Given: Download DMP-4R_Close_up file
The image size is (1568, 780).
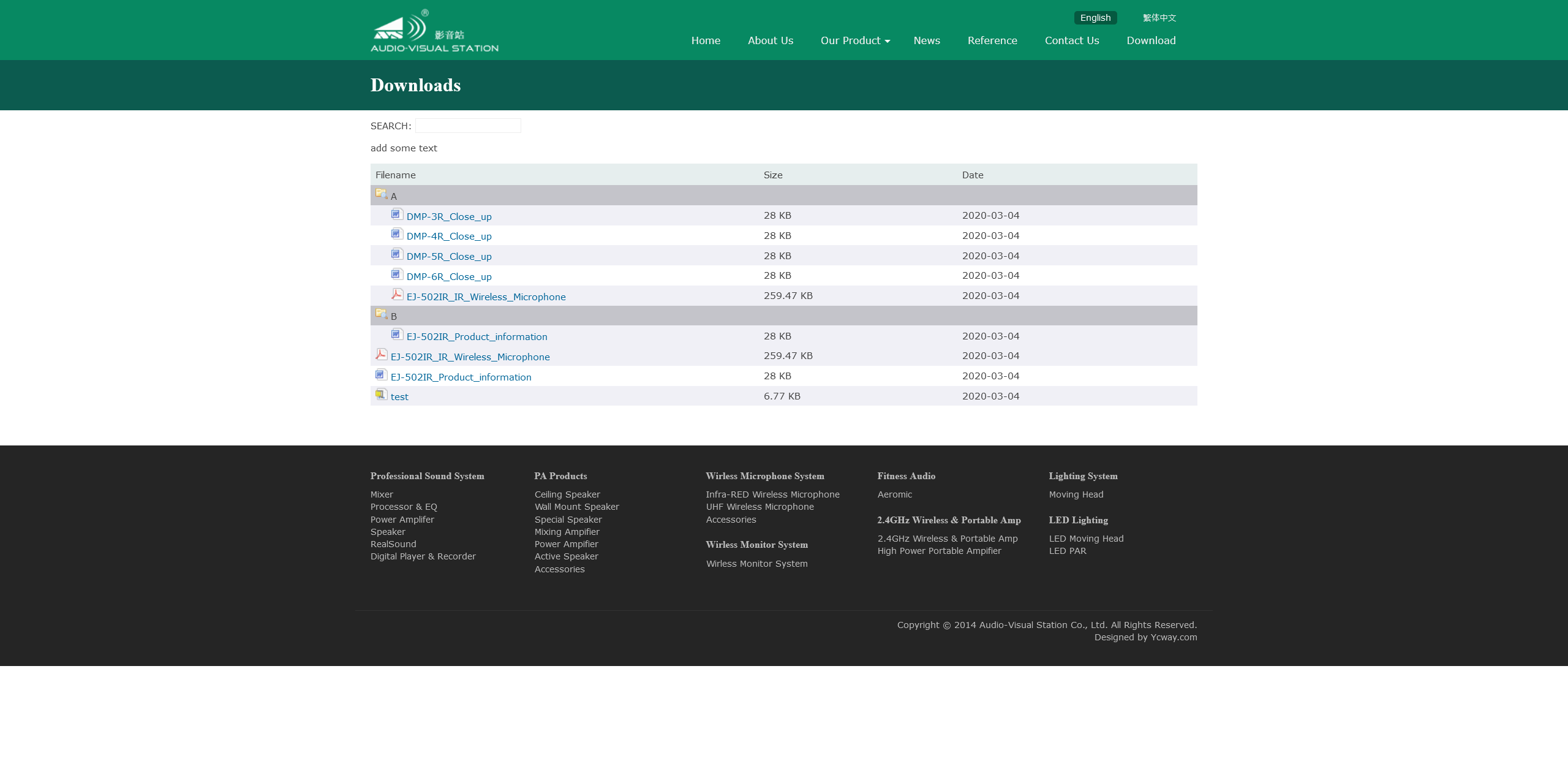Looking at the screenshot, I should tap(449, 236).
